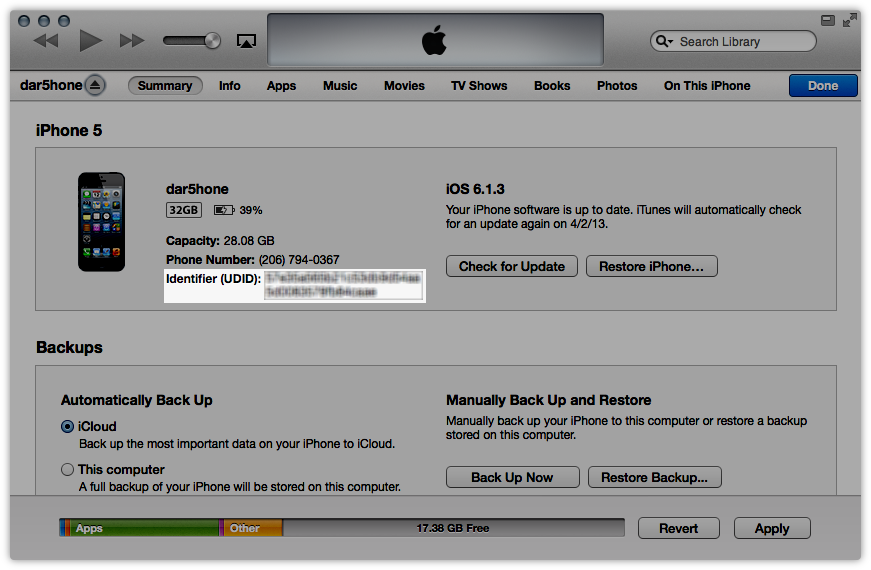Click the iPhone 5 device image
This screenshot has height=570, width=871.
point(102,222)
